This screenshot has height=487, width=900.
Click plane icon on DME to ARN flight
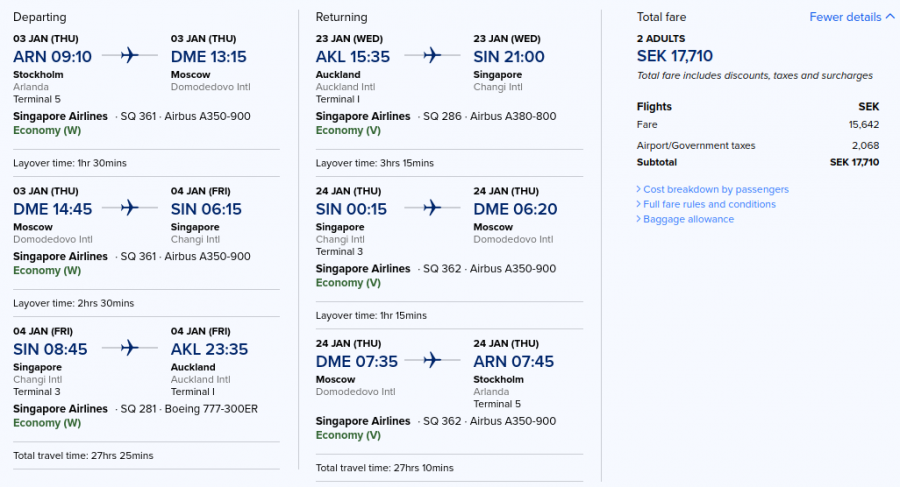pyautogui.click(x=432, y=360)
